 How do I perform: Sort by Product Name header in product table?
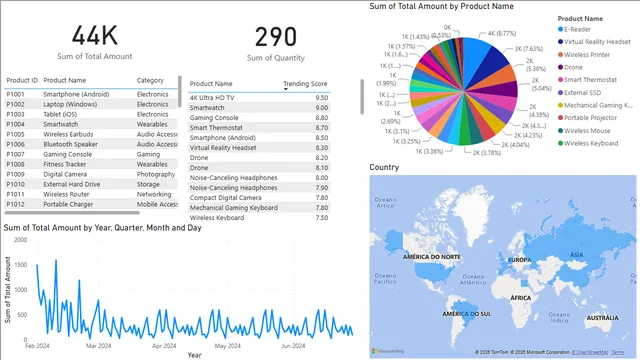64,80
